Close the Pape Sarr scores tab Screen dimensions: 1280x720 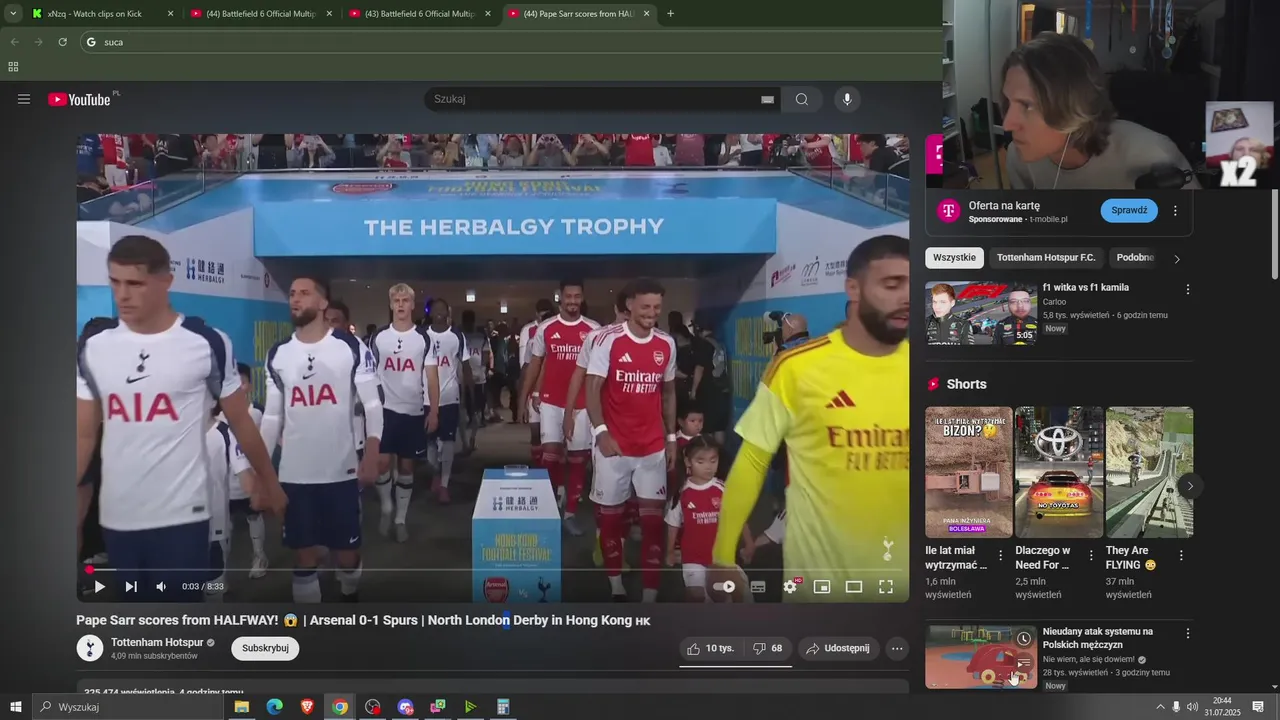(x=646, y=14)
